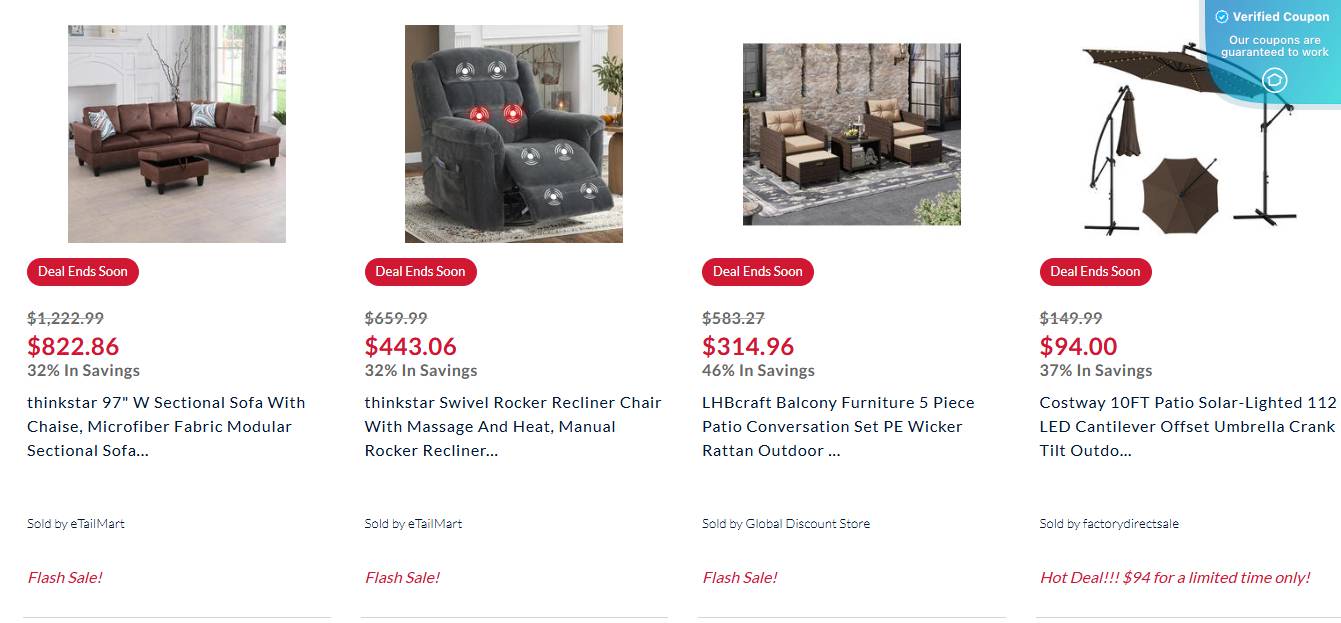
Task: Click the sectional sofa product photo
Action: (x=176, y=134)
